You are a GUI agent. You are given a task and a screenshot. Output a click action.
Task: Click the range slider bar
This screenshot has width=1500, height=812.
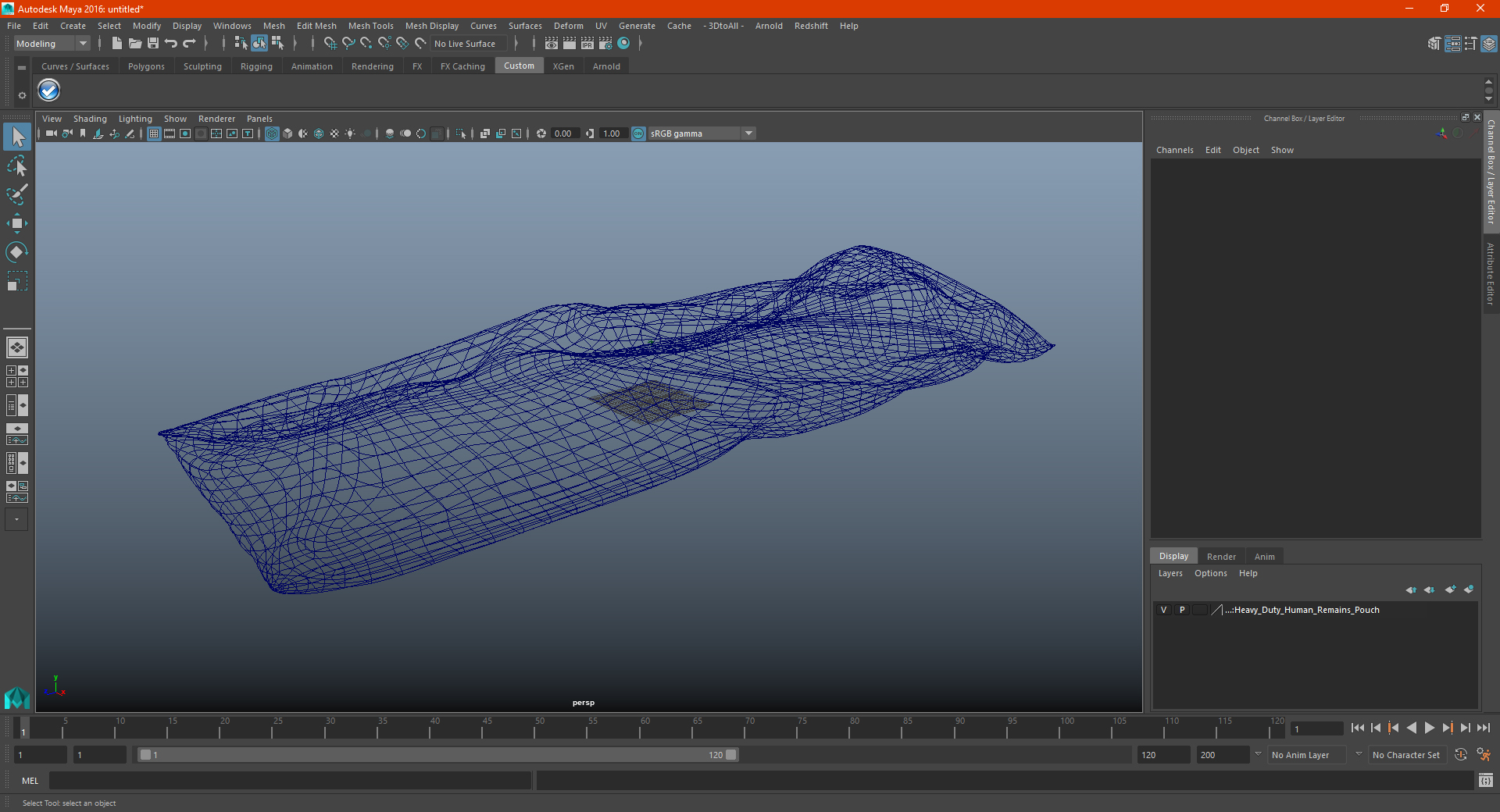tap(437, 755)
